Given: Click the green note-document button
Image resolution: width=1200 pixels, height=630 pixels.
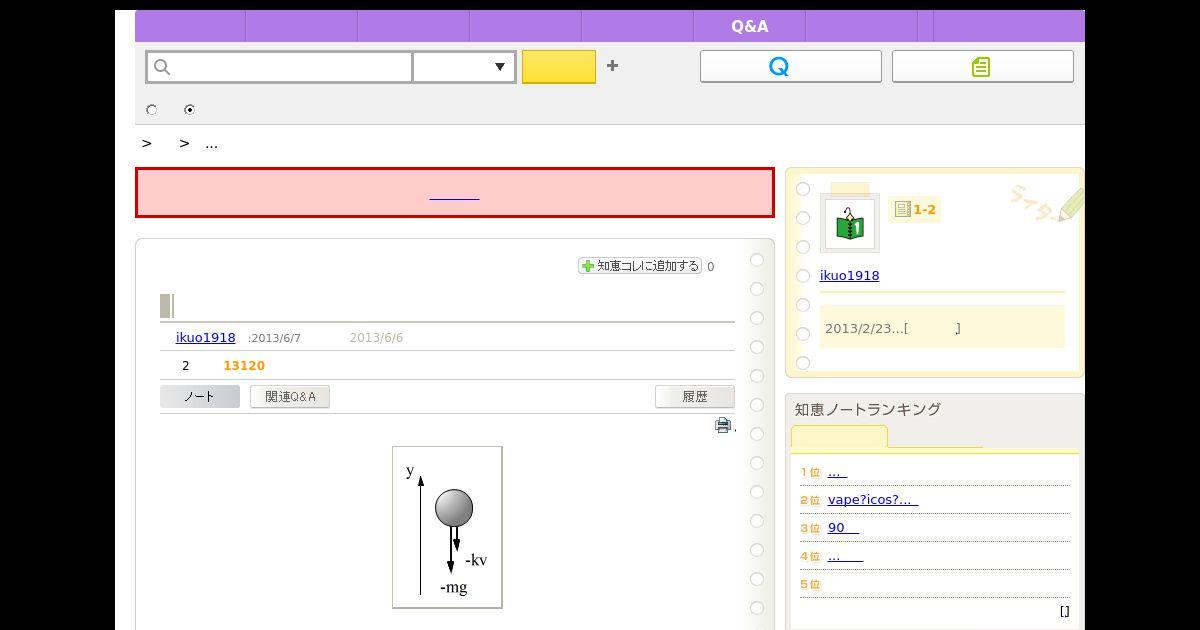Looking at the screenshot, I should point(982,66).
